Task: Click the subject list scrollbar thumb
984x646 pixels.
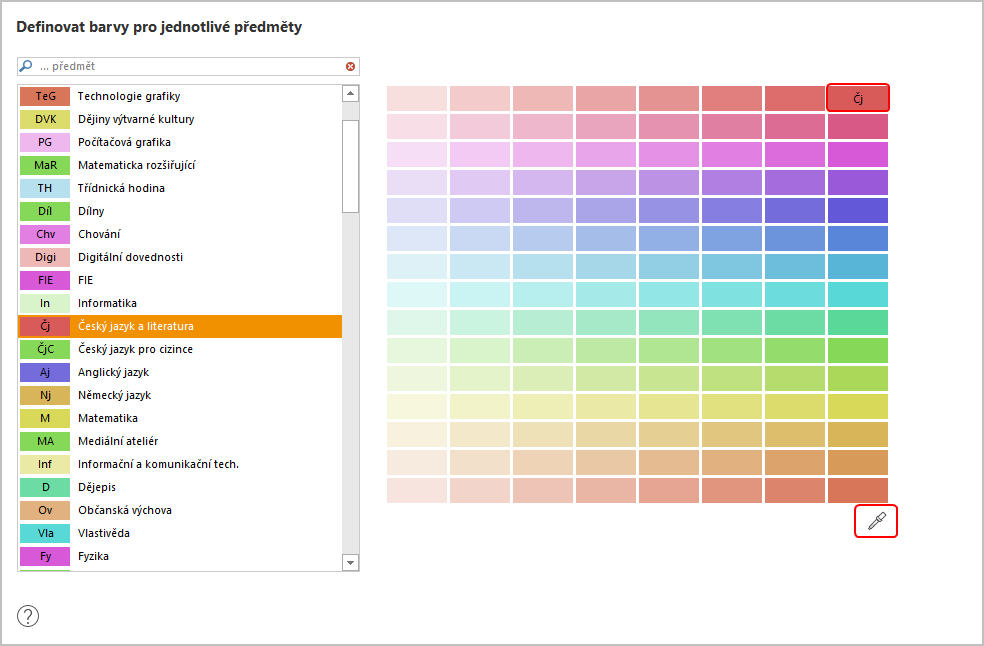Action: 351,166
